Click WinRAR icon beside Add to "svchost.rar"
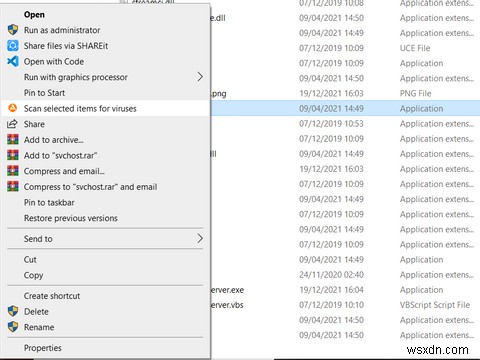 coord(13,155)
